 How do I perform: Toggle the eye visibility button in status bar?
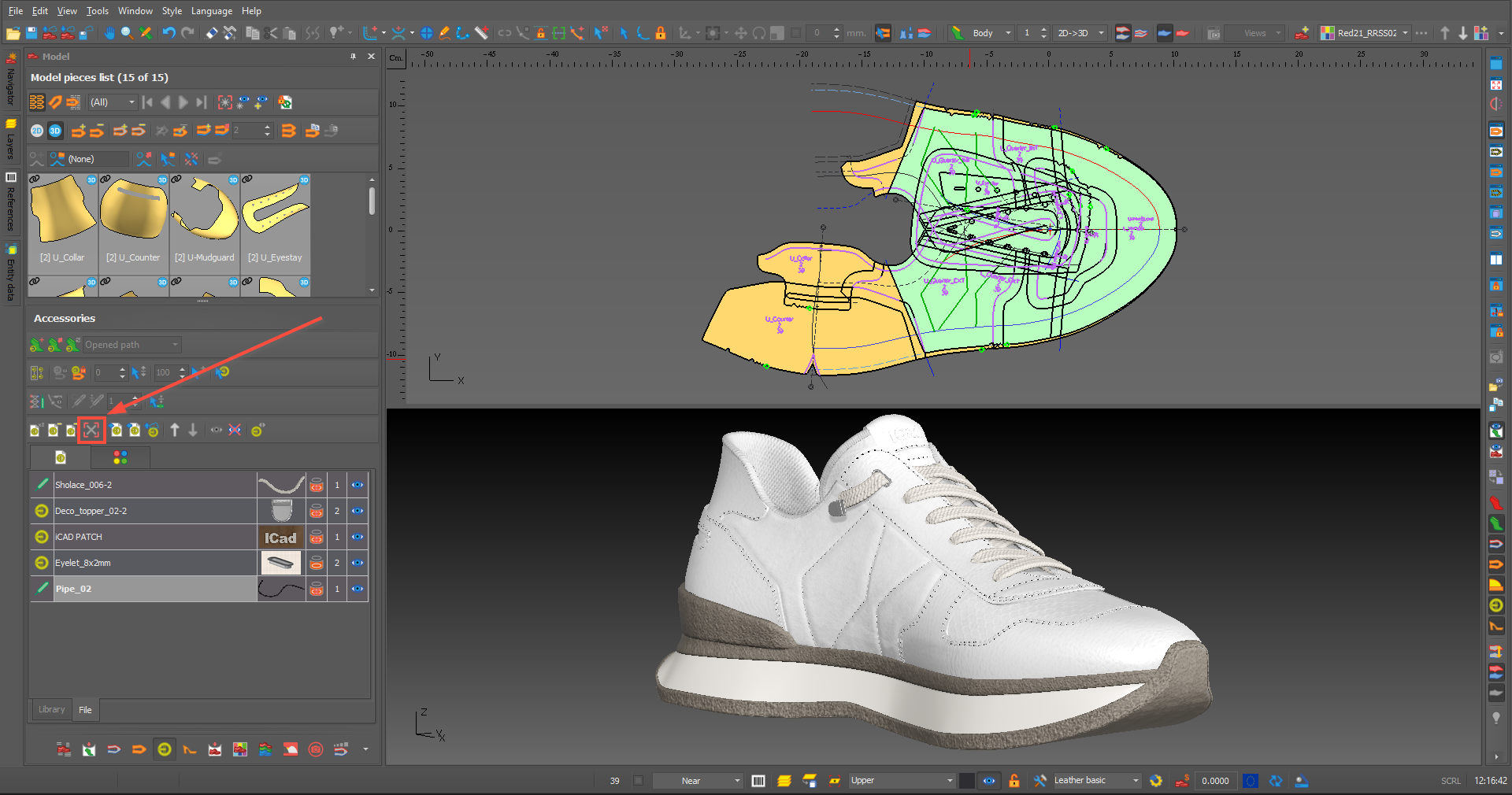pyautogui.click(x=989, y=781)
